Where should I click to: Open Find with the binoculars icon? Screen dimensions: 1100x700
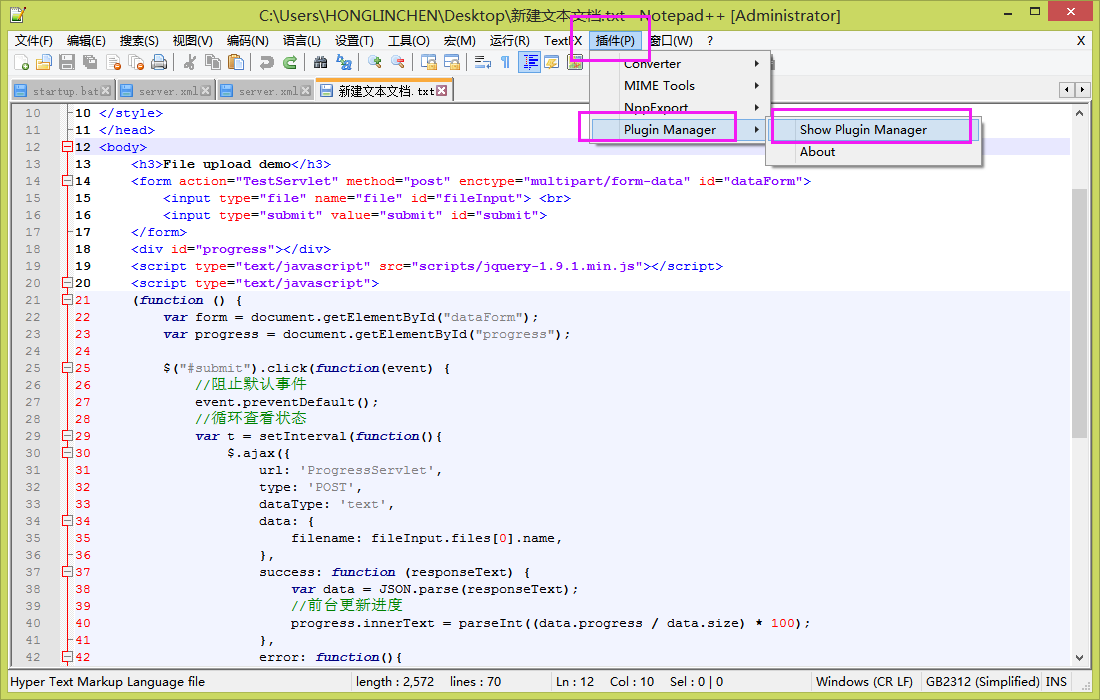pos(320,63)
